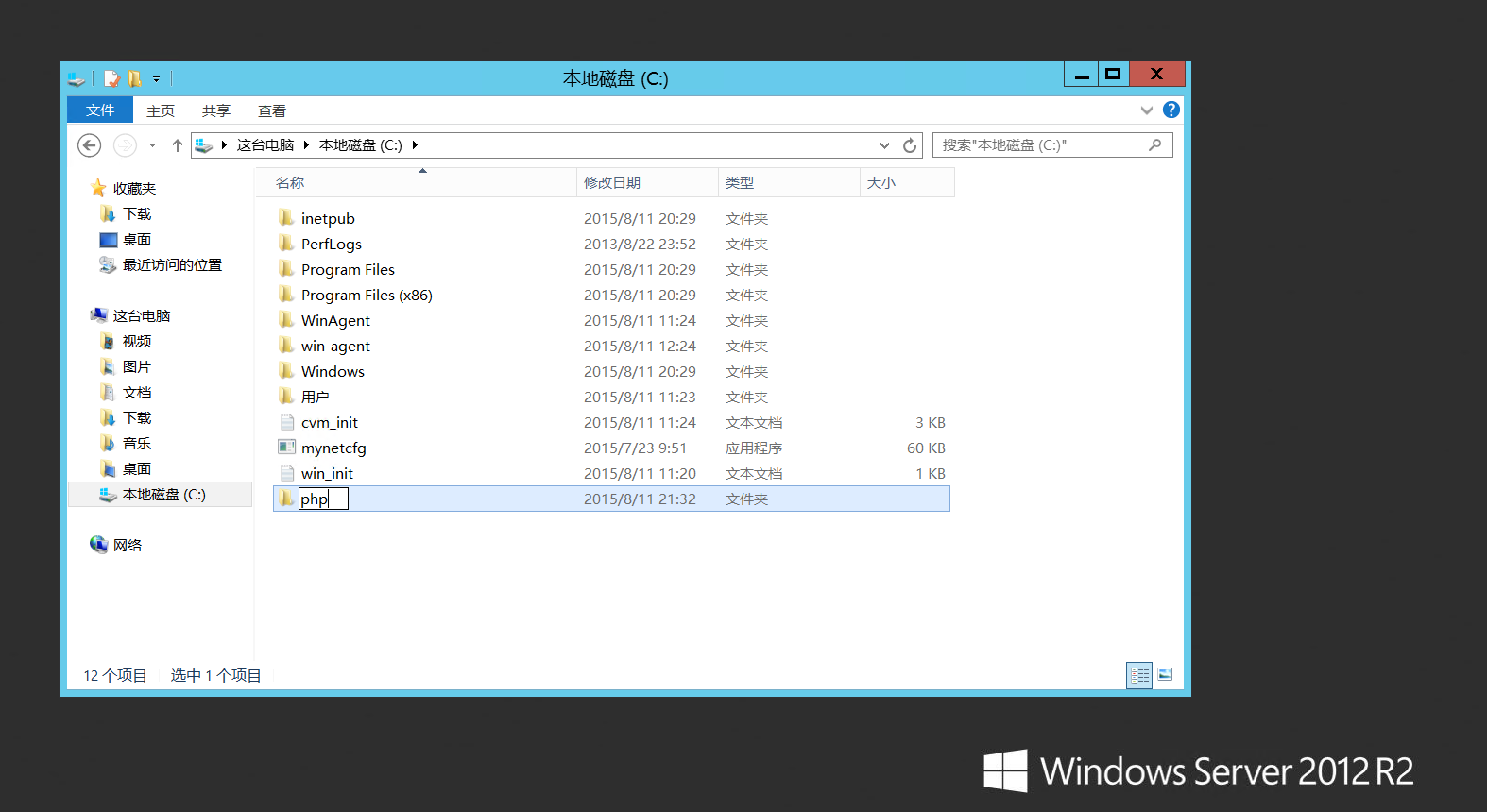Switch to details view in status bar
The height and width of the screenshot is (812, 1487).
(1139, 675)
